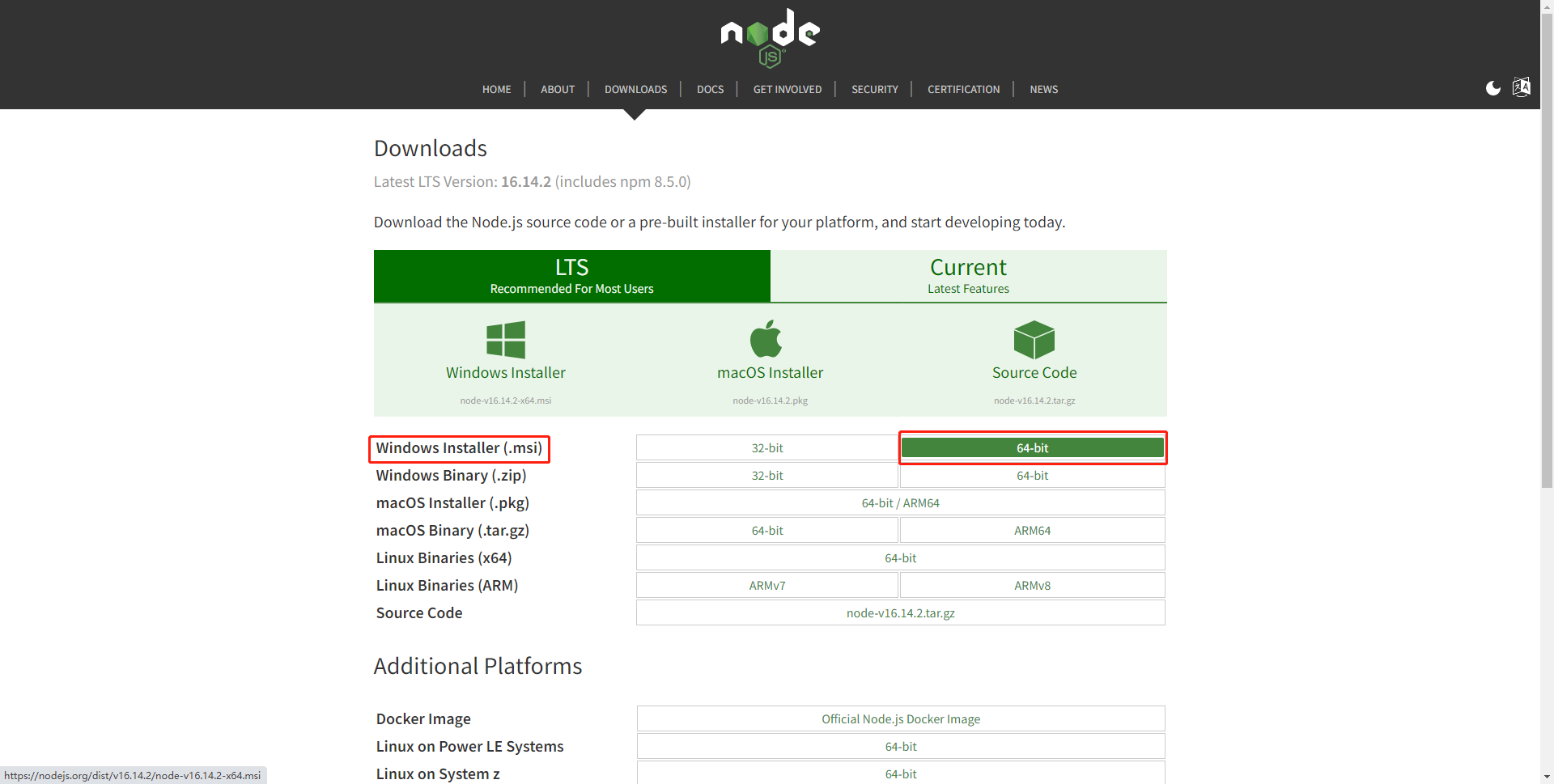Download Linux on System z 64-bit
The width and height of the screenshot is (1554, 784).
pyautogui.click(x=901, y=773)
